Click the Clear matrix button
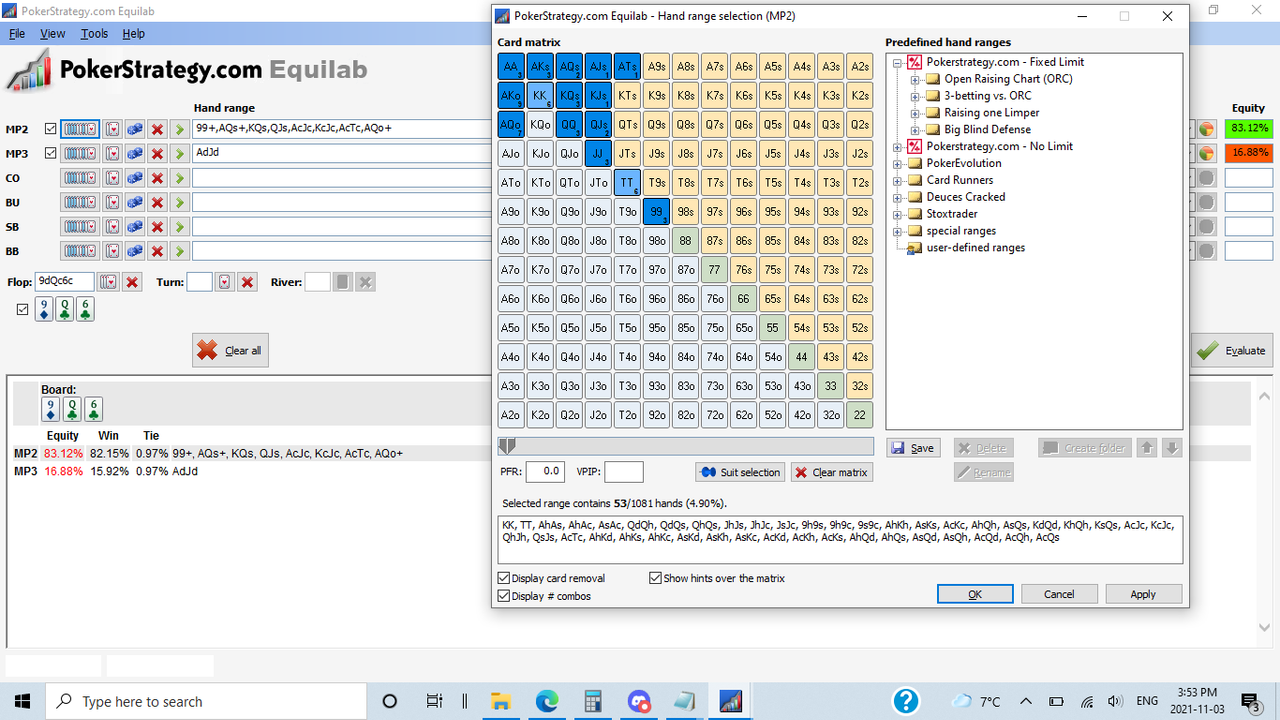Viewport: 1280px width, 720px height. (831, 472)
